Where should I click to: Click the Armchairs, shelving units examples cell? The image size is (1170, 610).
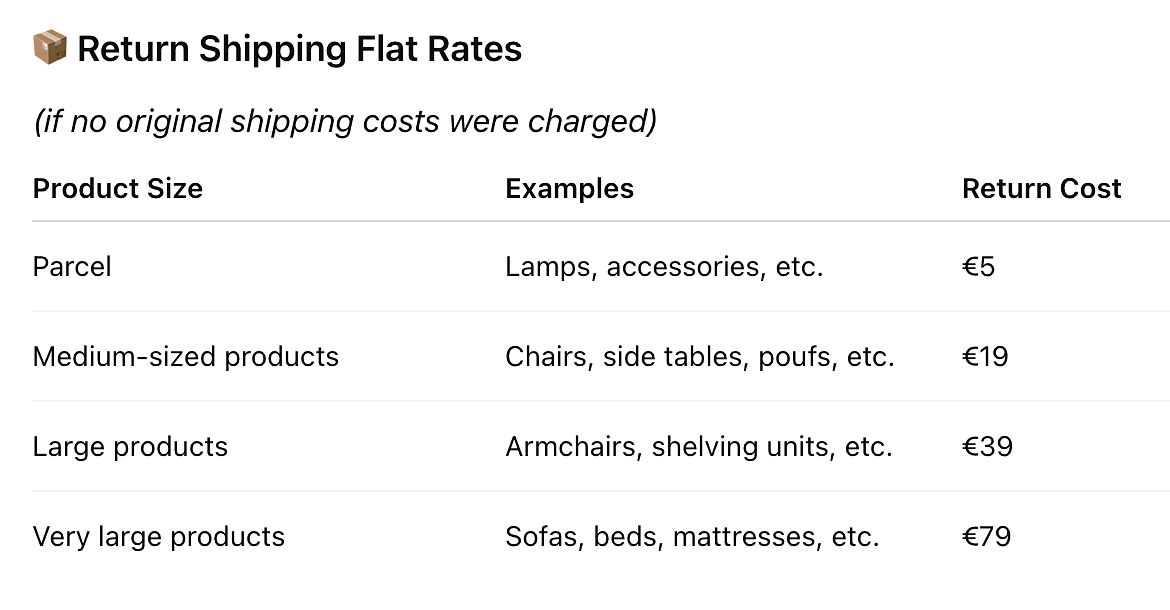point(699,447)
